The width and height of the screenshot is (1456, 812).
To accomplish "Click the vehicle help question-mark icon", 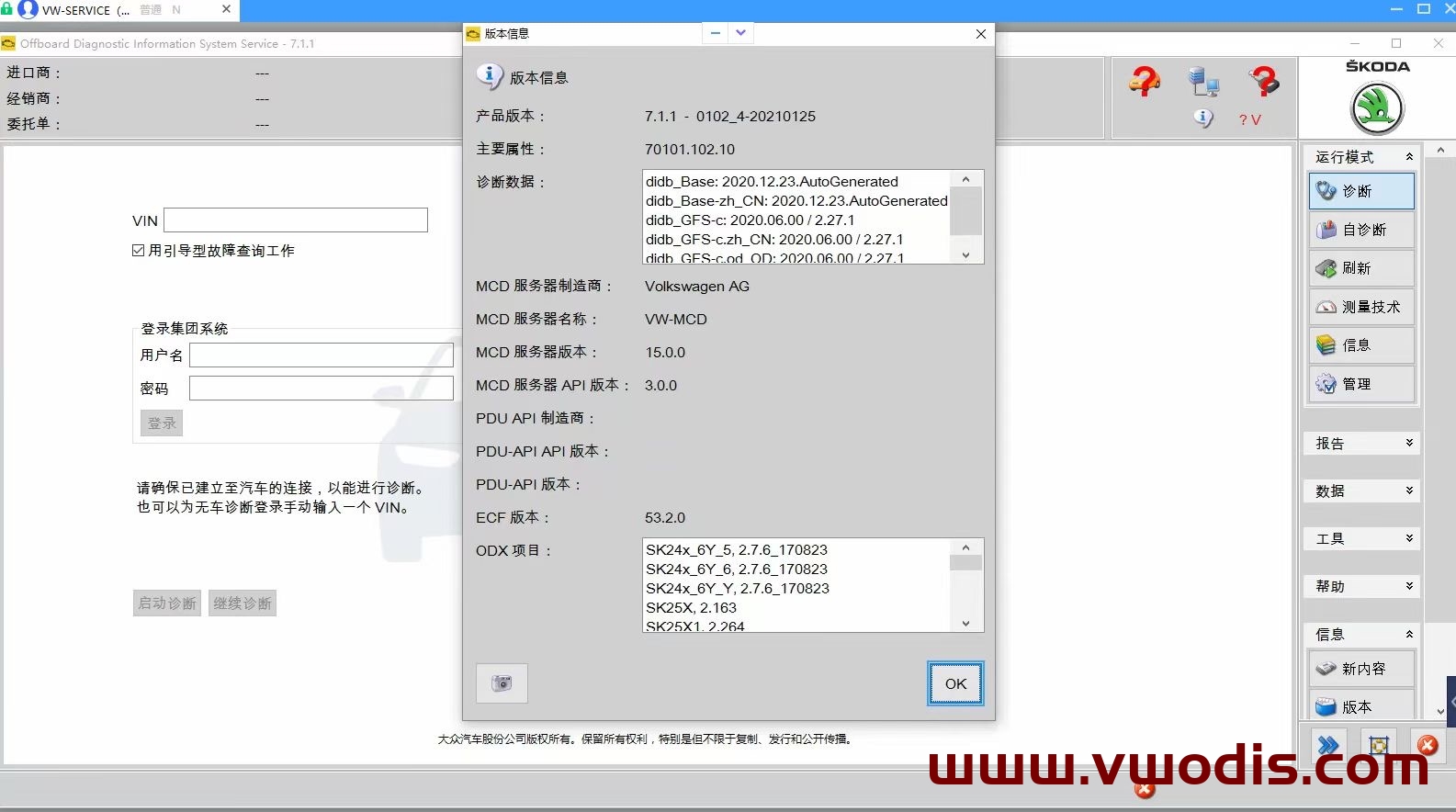I will click(1144, 83).
